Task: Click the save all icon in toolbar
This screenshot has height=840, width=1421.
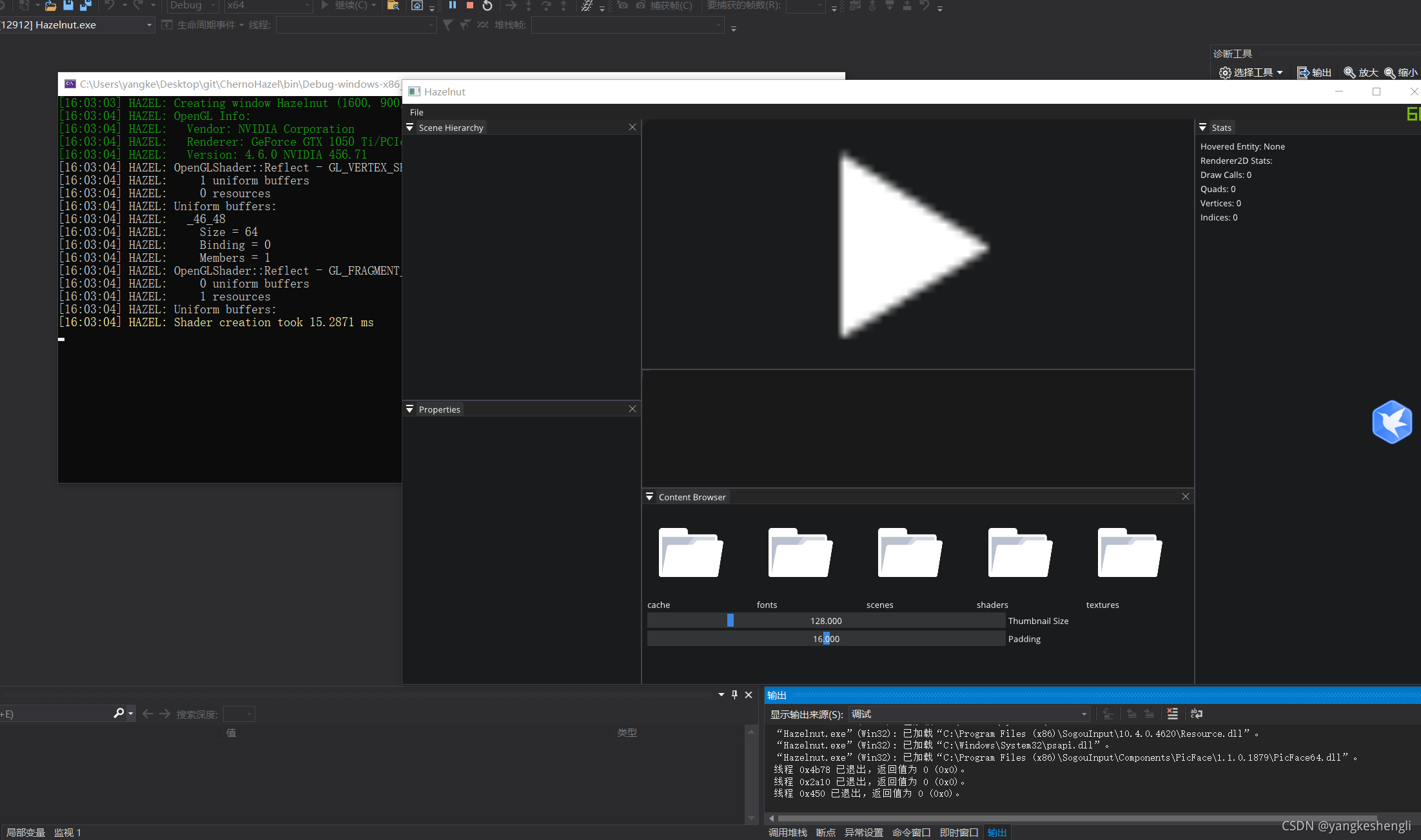Action: (85, 5)
